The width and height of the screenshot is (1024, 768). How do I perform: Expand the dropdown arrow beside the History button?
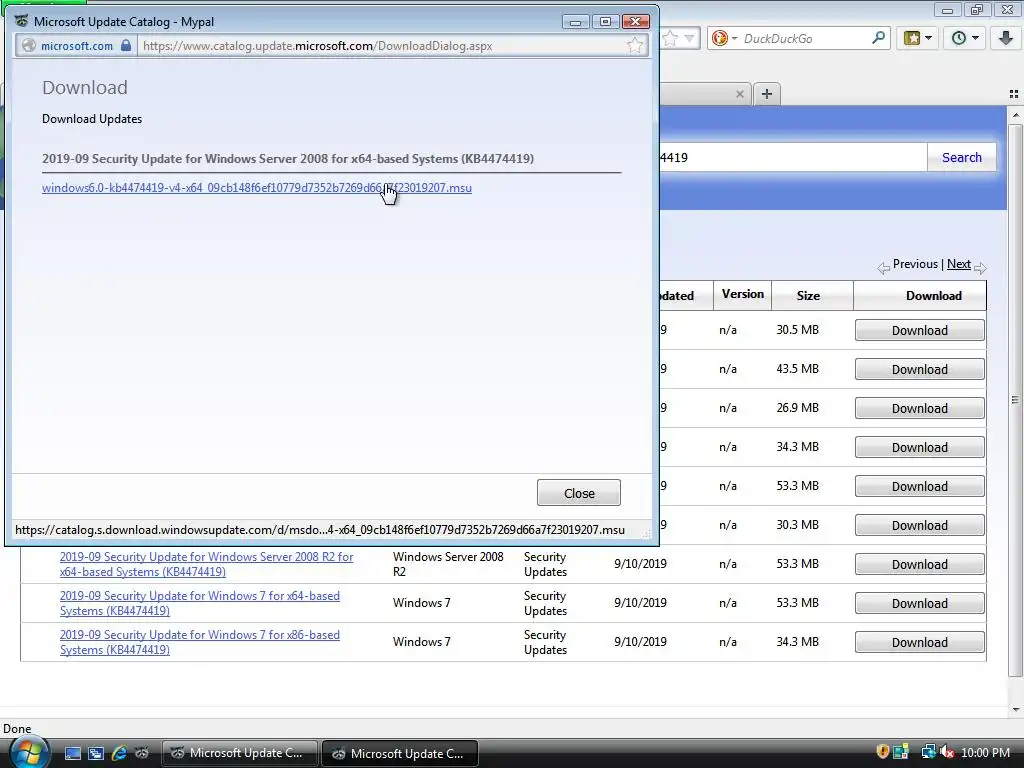(x=976, y=38)
